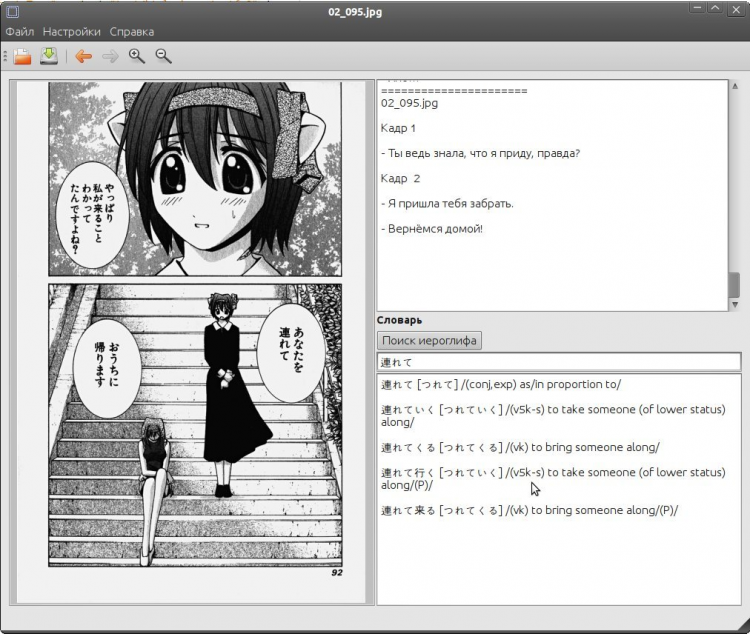Click the zoom in magnifier icon
The height and width of the screenshot is (634, 750).
click(x=137, y=56)
